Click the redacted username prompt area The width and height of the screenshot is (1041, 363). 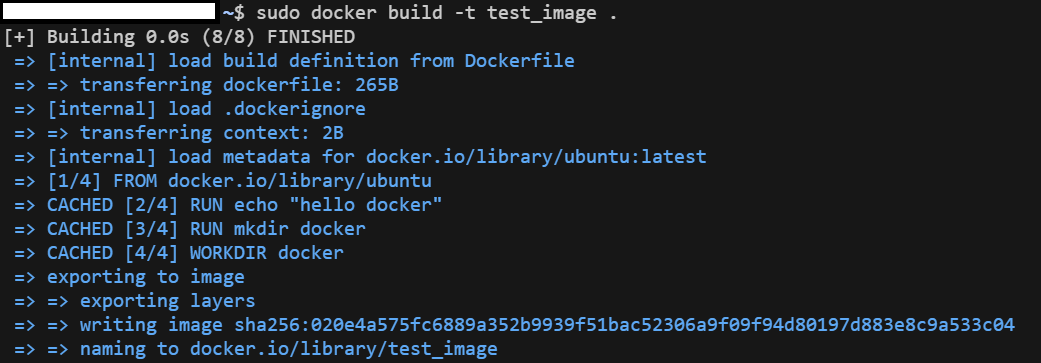click(109, 11)
